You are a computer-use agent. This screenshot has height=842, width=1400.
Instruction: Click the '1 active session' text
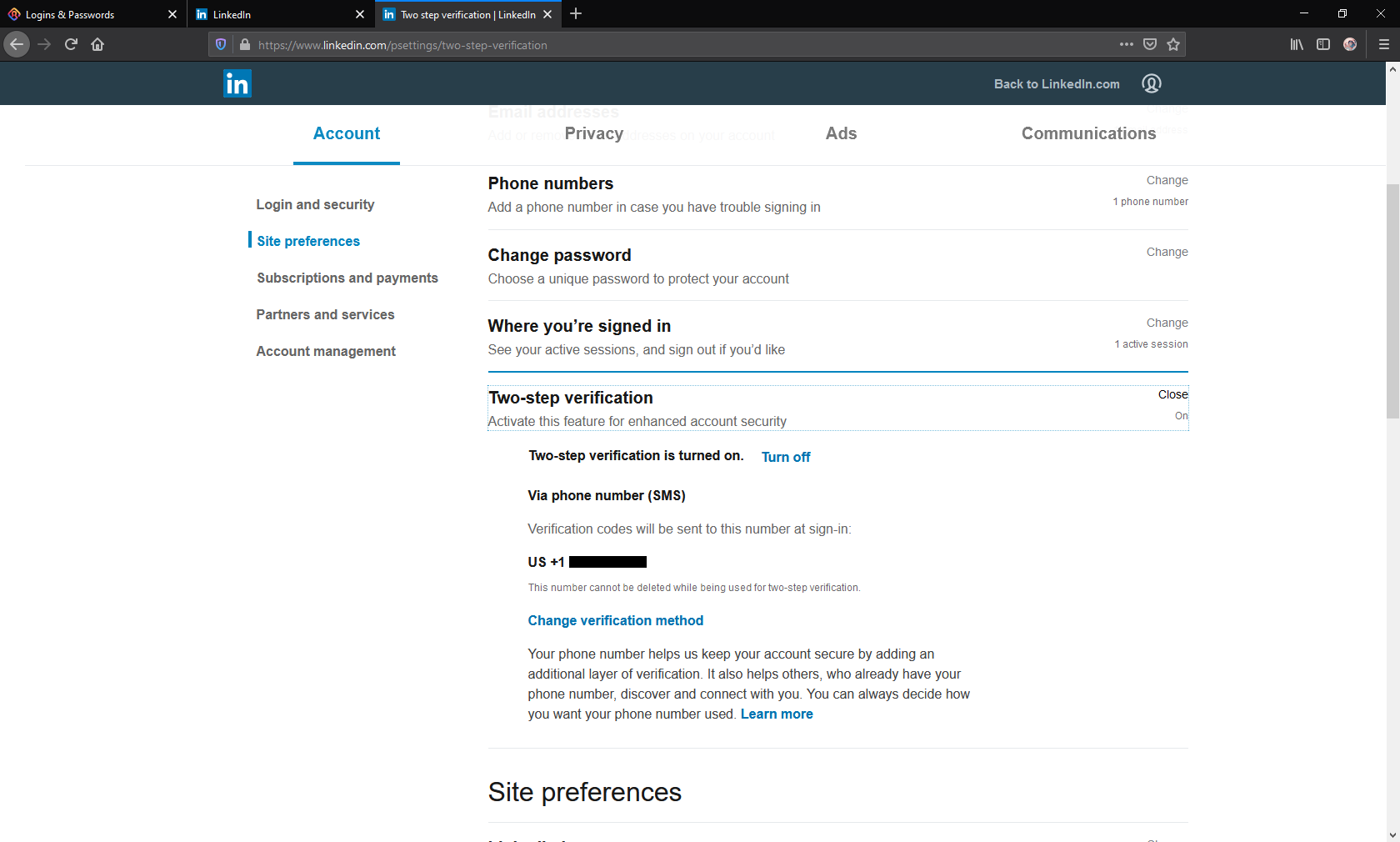coord(1151,344)
